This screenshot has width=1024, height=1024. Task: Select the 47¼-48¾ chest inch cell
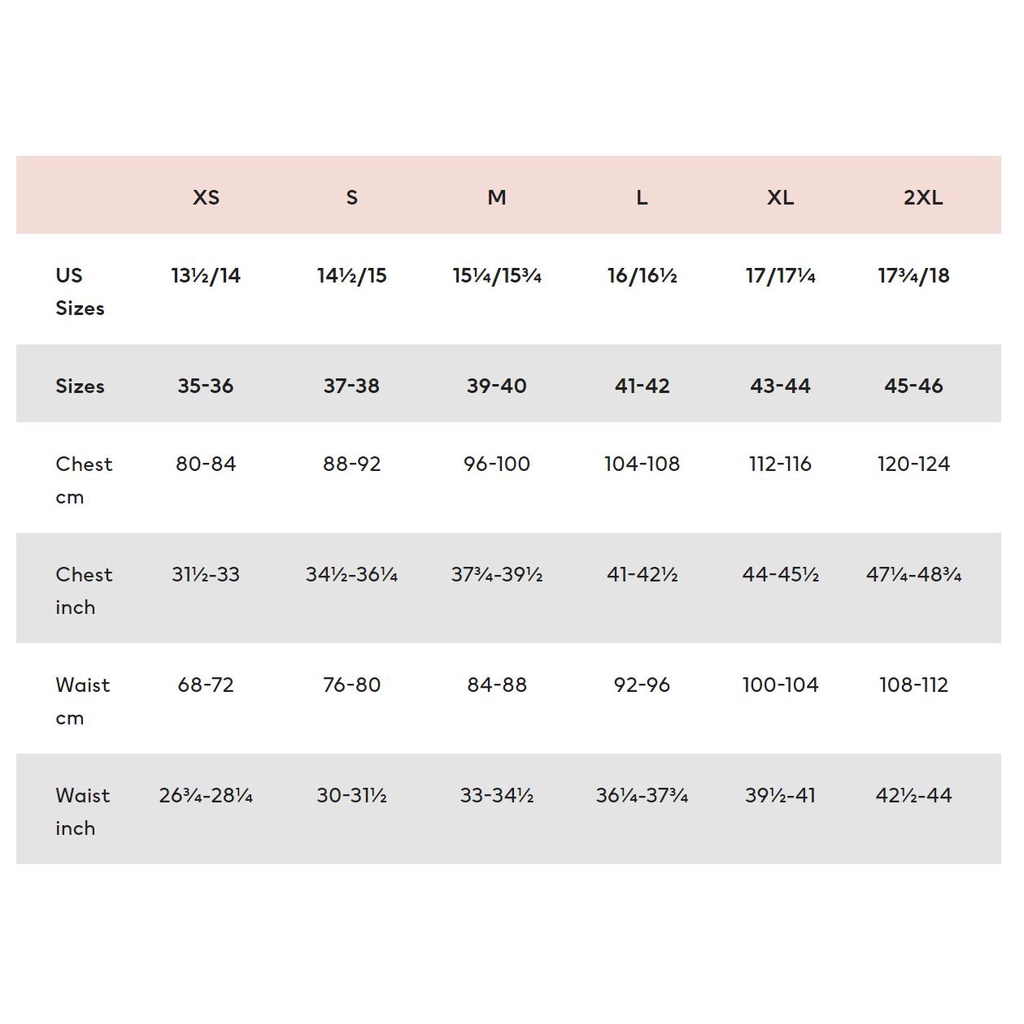point(914,575)
